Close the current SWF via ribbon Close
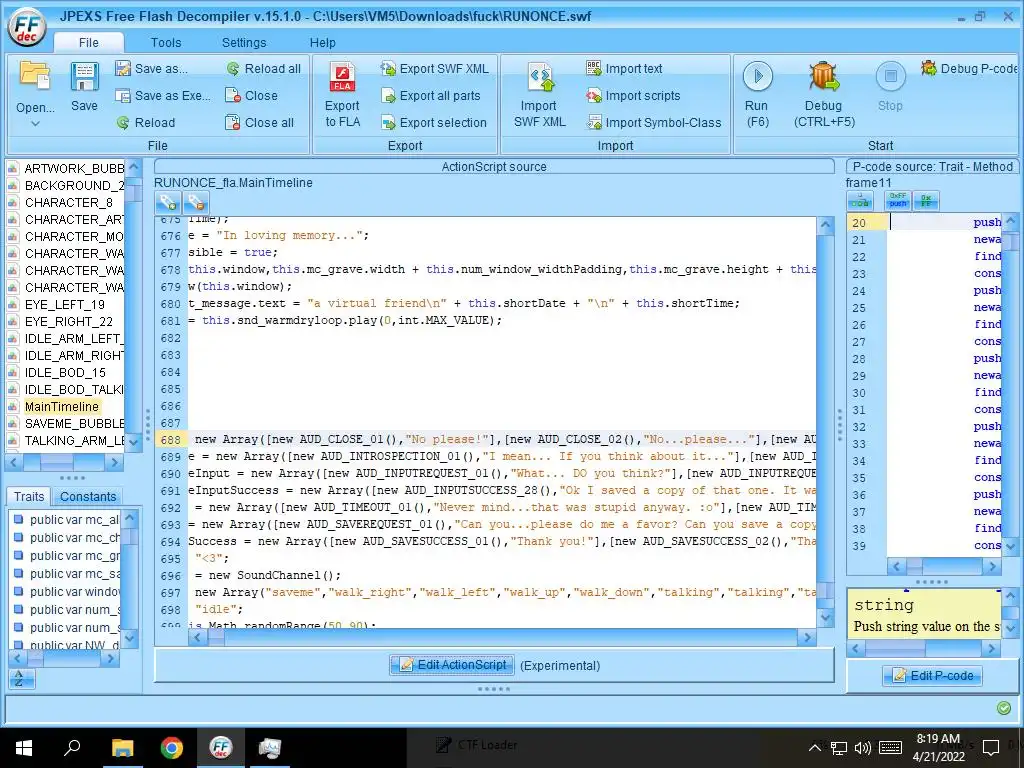Screen dimensions: 1024x768 pyautogui.click(x=251, y=95)
